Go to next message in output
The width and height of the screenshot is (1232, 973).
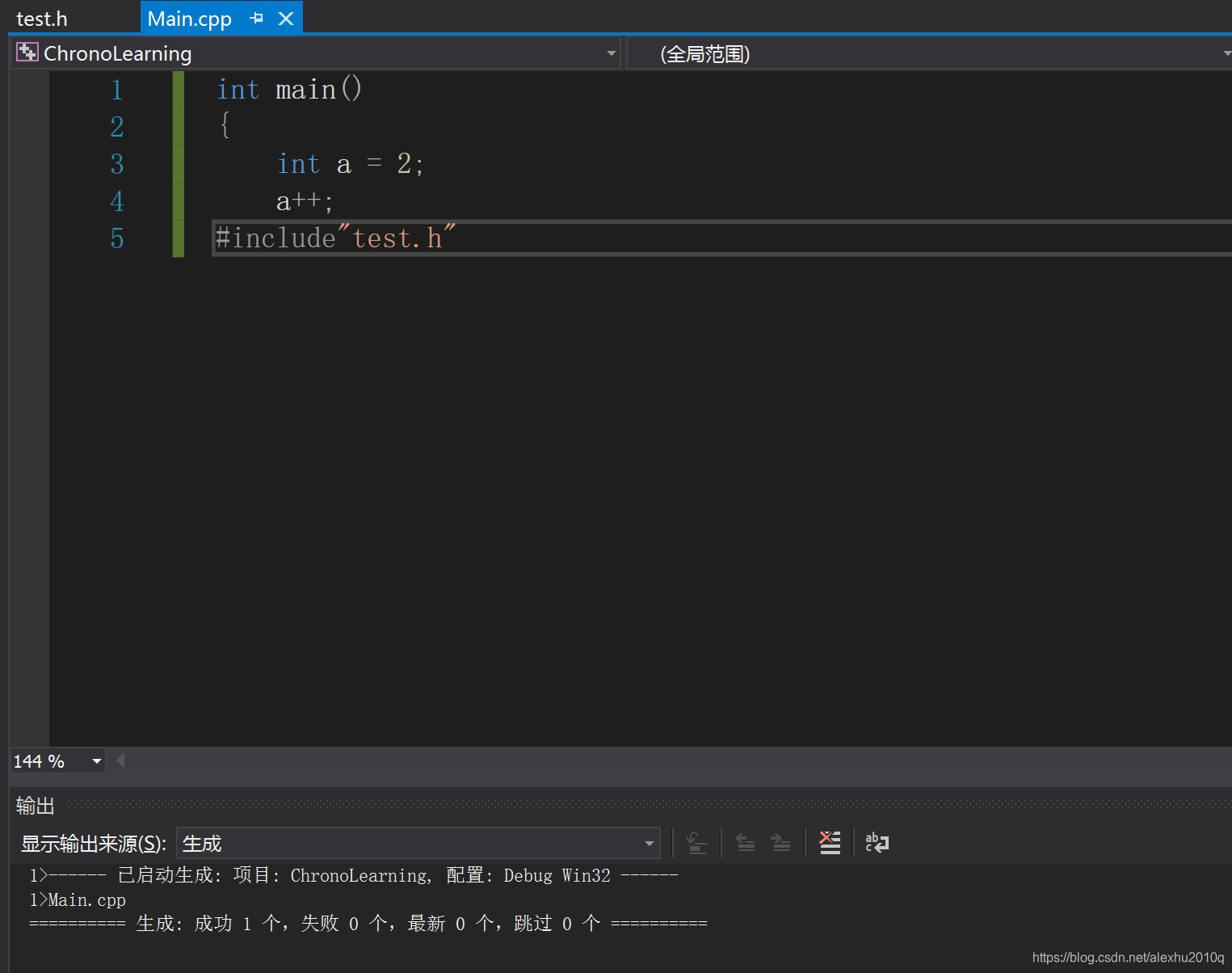point(780,843)
